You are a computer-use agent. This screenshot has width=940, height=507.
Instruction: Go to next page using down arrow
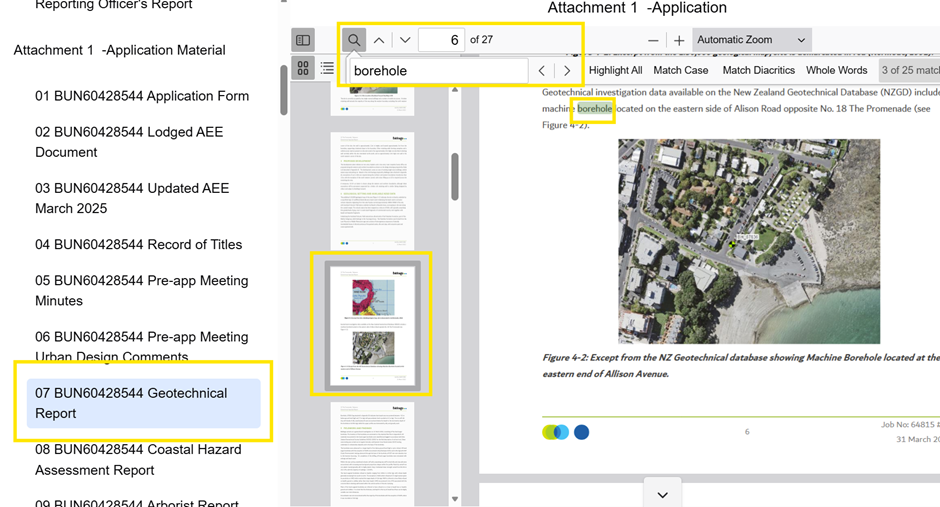[405, 40]
